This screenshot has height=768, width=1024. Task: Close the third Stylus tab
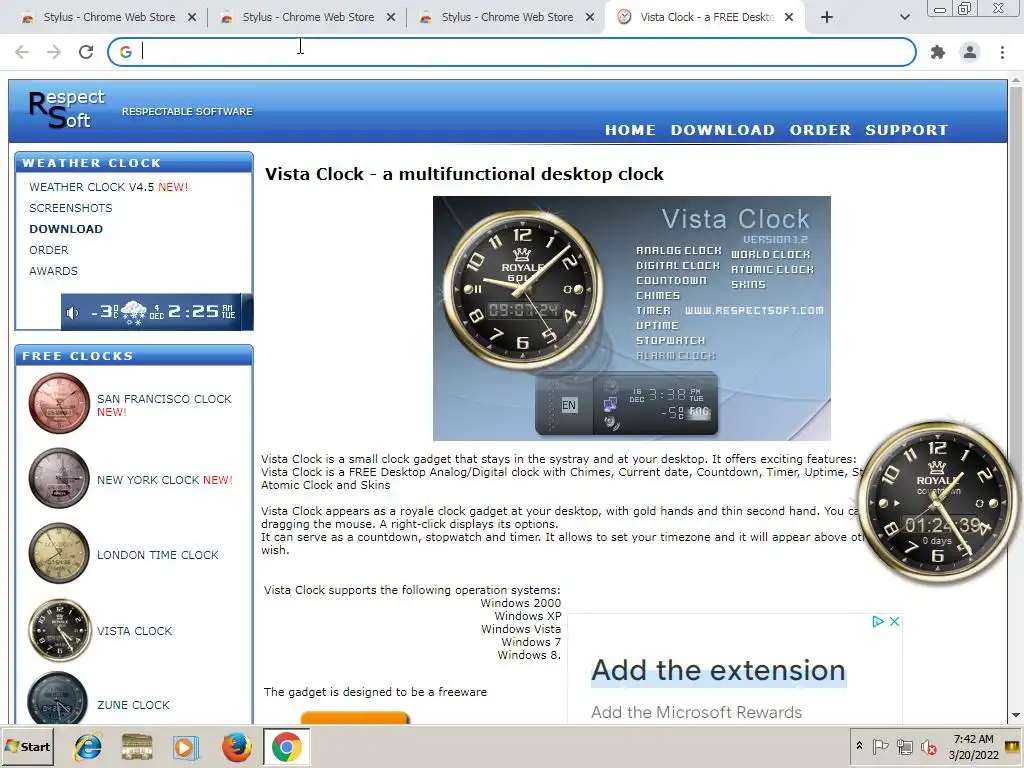pyautogui.click(x=590, y=18)
